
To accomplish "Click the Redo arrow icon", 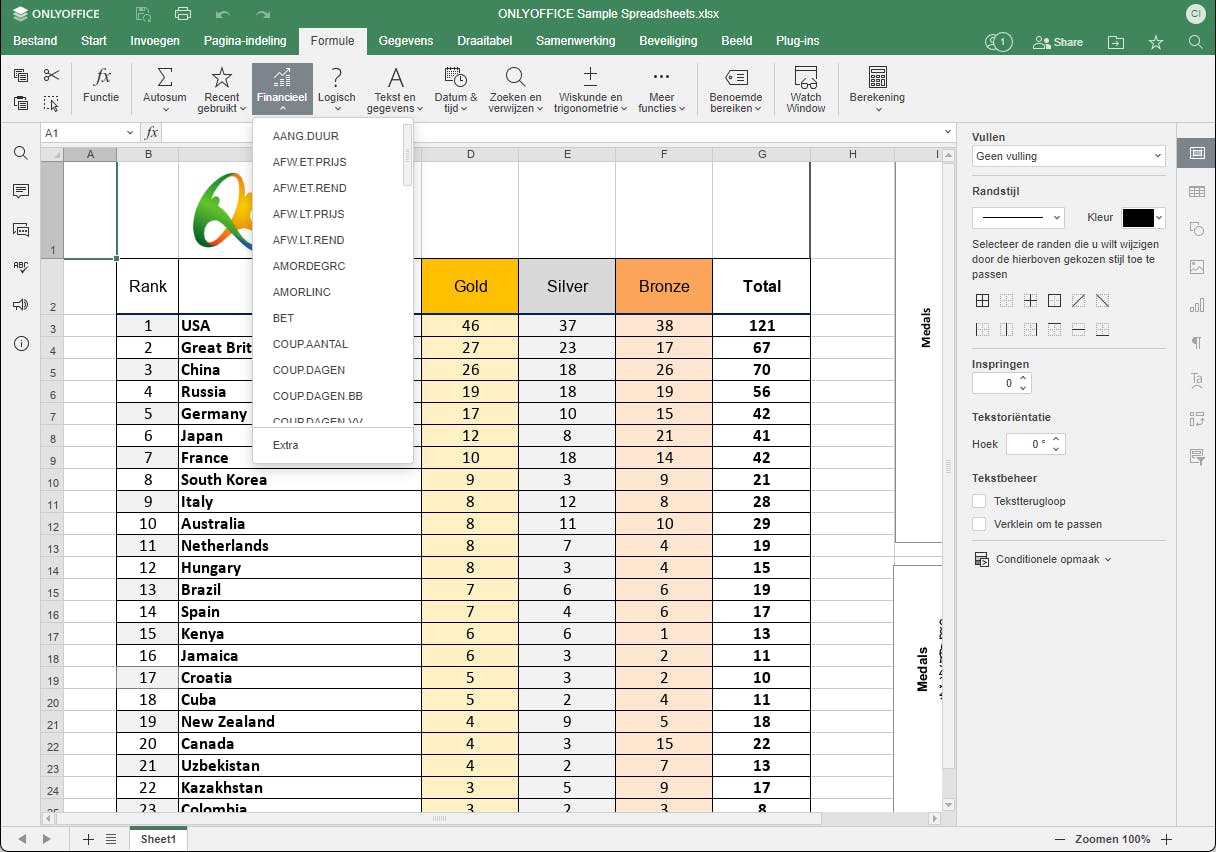I will point(263,14).
